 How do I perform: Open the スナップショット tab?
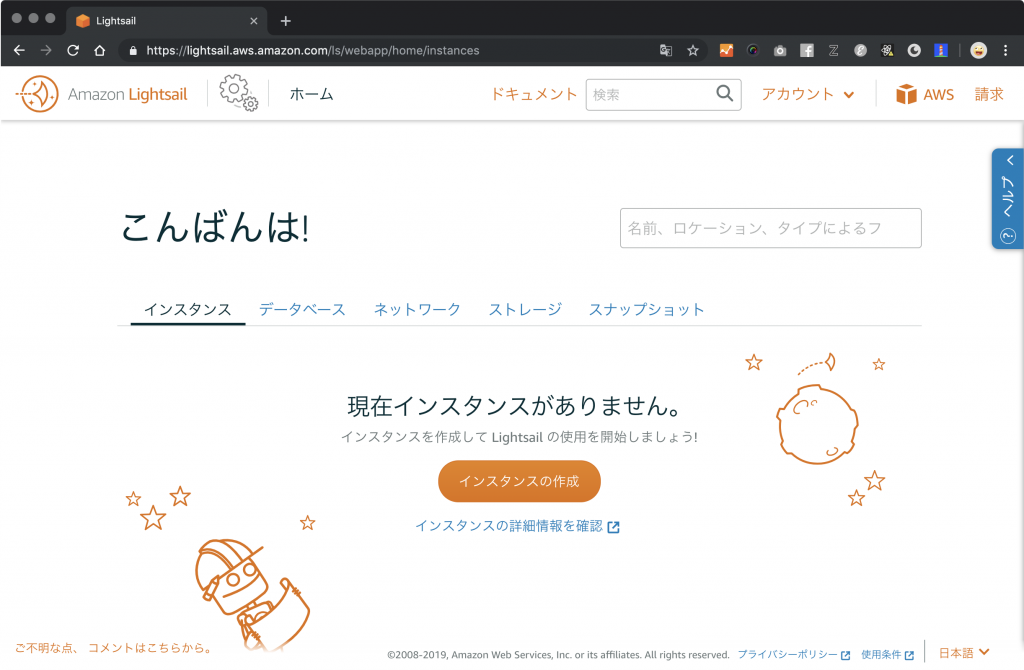pos(647,310)
